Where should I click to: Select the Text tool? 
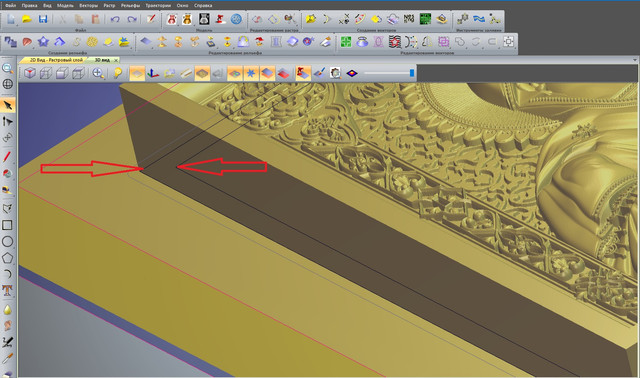(x=7, y=290)
